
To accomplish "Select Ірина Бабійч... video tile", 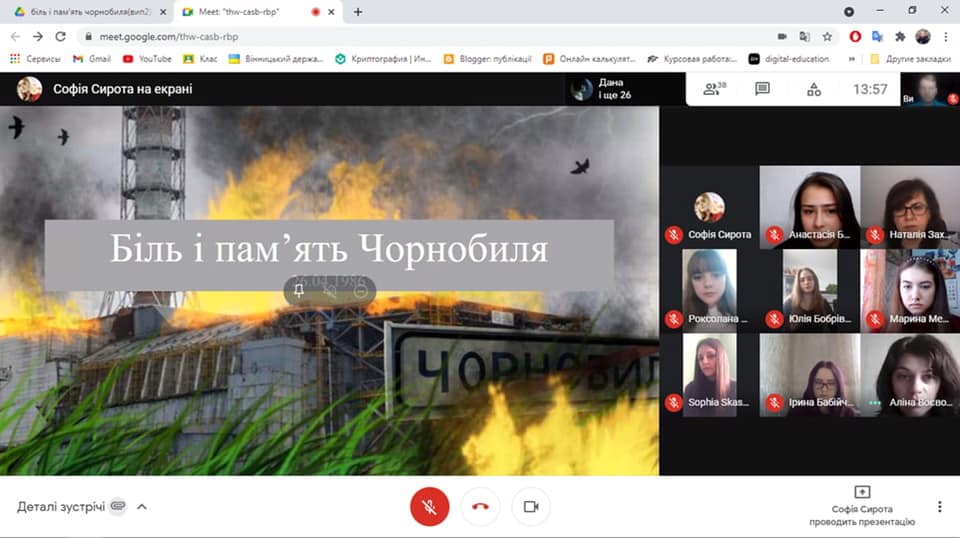I will (809, 375).
